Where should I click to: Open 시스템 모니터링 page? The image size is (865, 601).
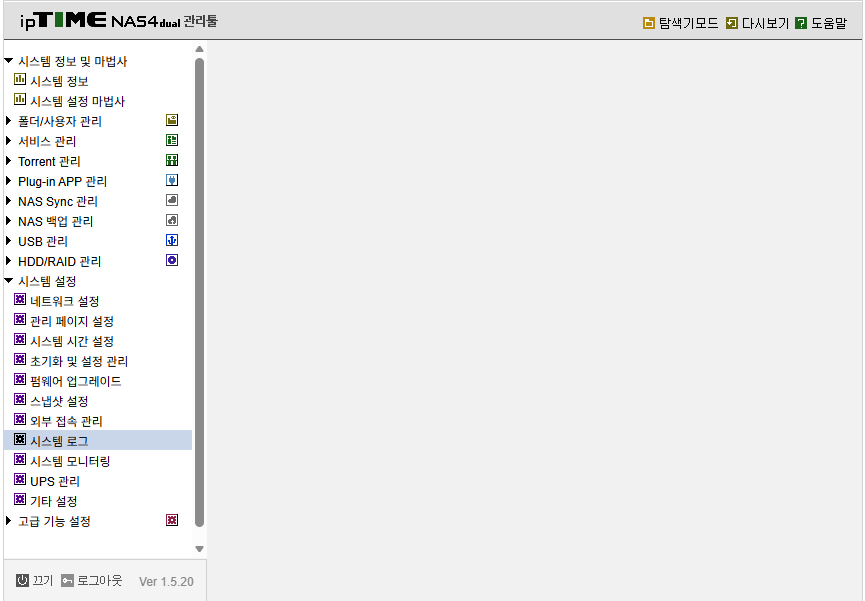pyautogui.click(x=70, y=461)
